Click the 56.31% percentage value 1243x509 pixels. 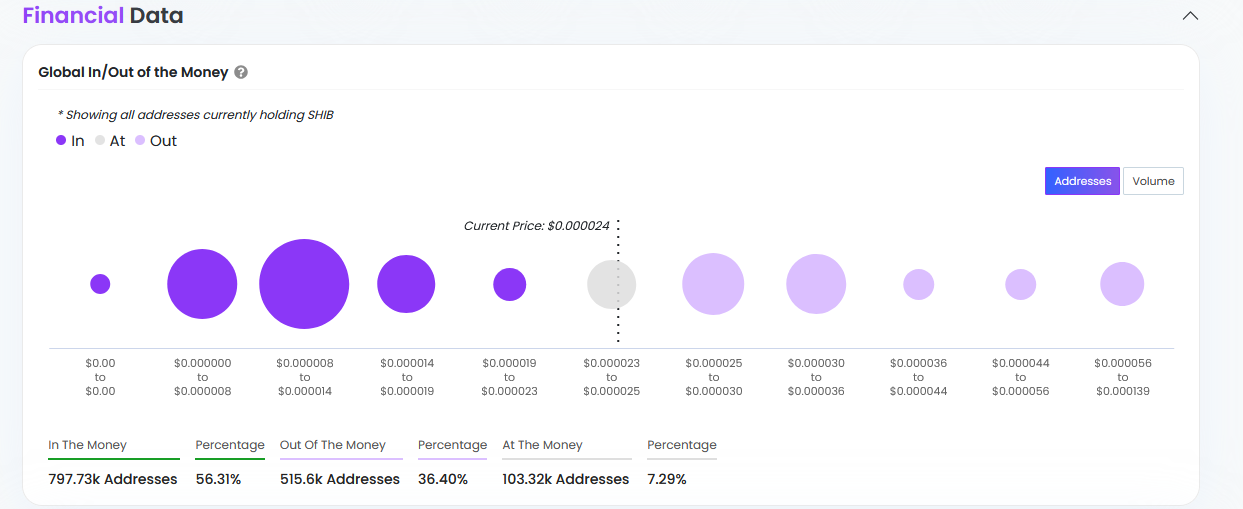[x=218, y=479]
